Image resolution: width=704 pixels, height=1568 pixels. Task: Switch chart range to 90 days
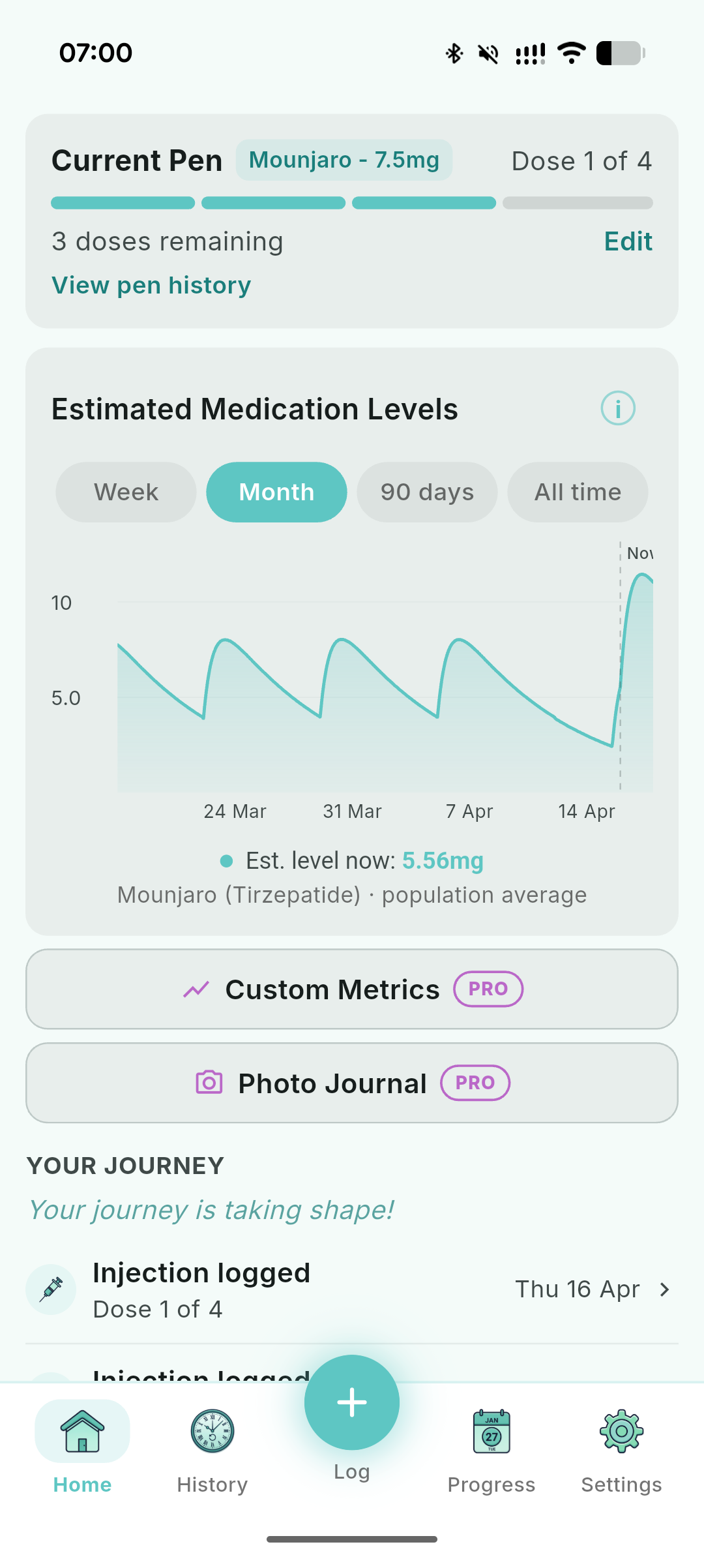click(427, 492)
